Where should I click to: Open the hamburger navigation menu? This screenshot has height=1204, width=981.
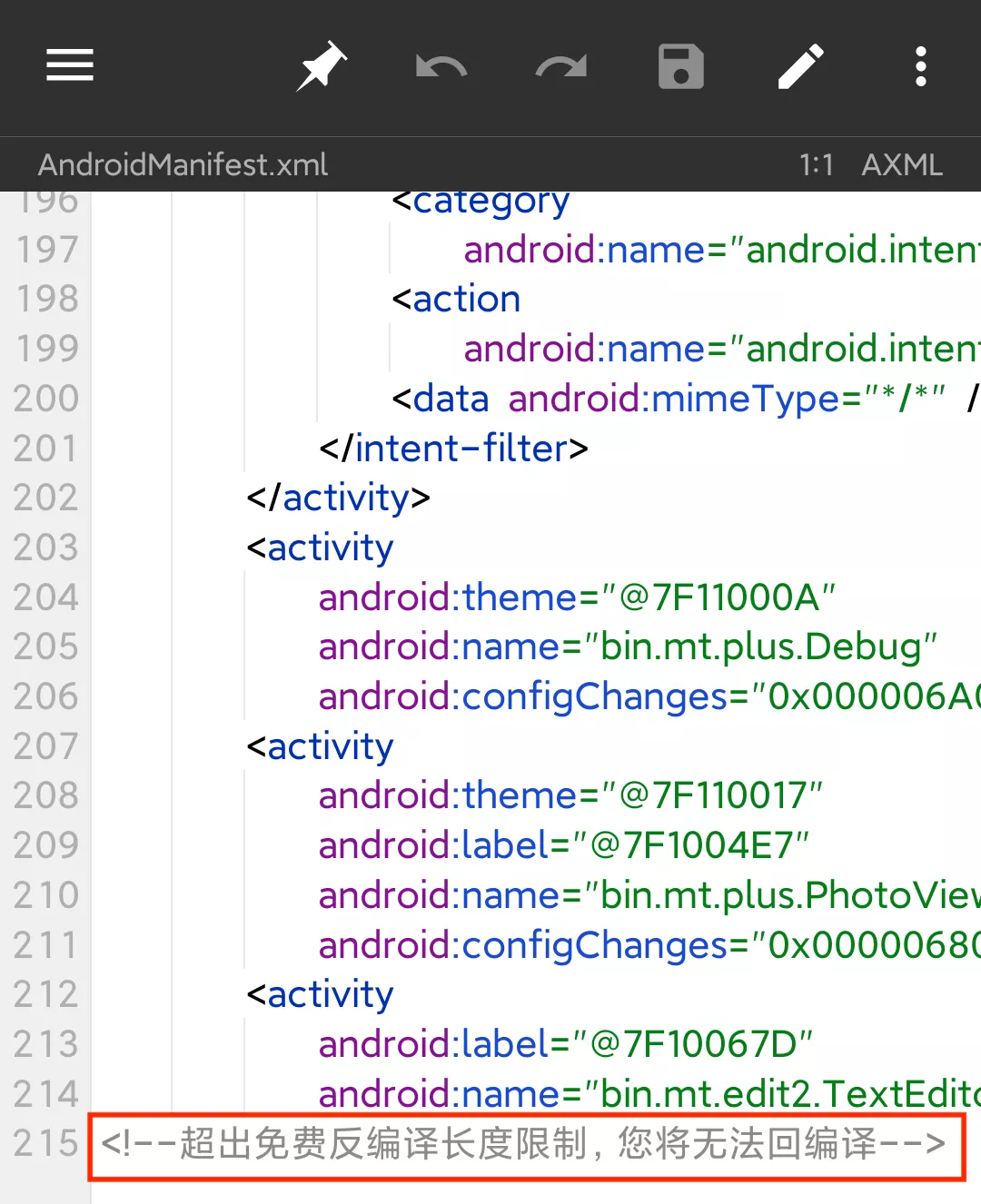pyautogui.click(x=70, y=66)
